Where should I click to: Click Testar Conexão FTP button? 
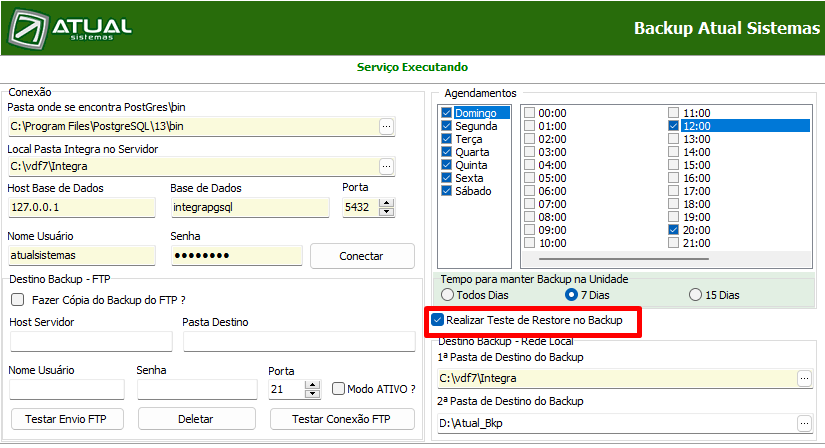(342, 419)
